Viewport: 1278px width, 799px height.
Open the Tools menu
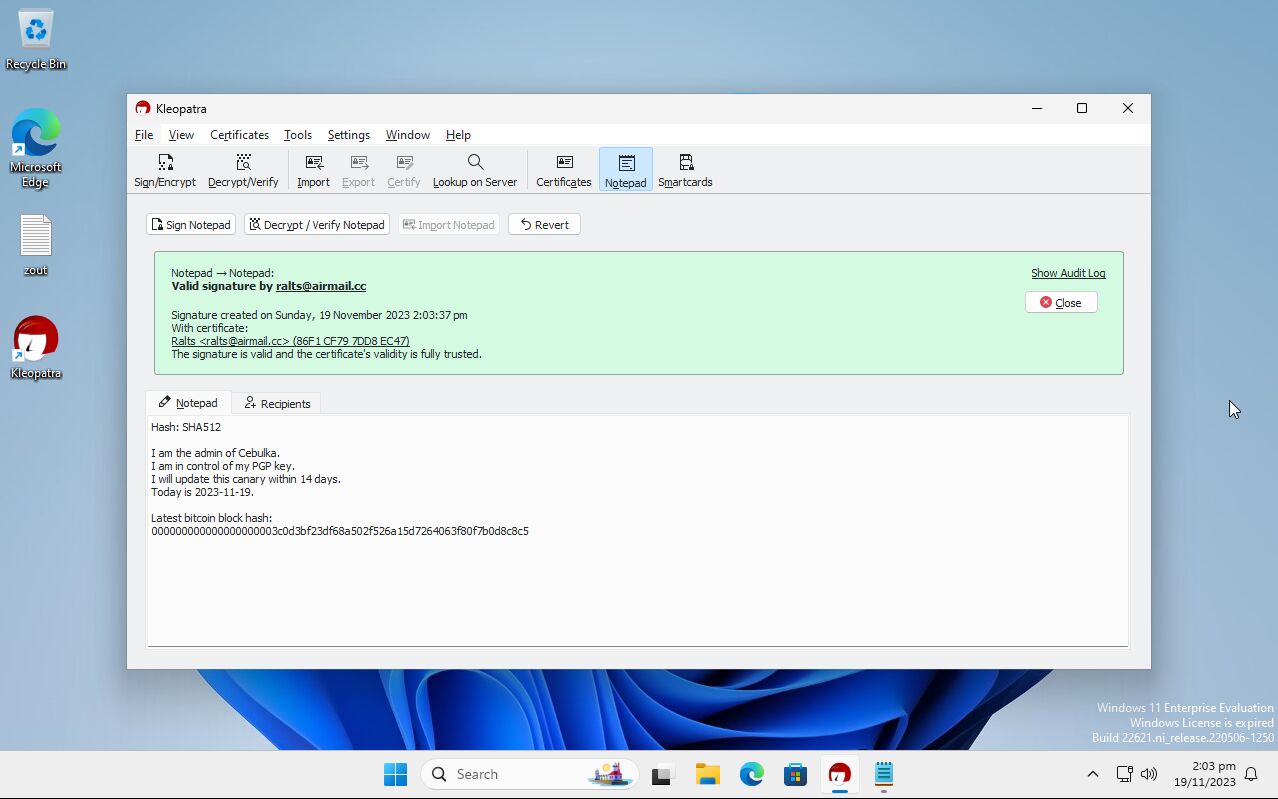click(297, 135)
